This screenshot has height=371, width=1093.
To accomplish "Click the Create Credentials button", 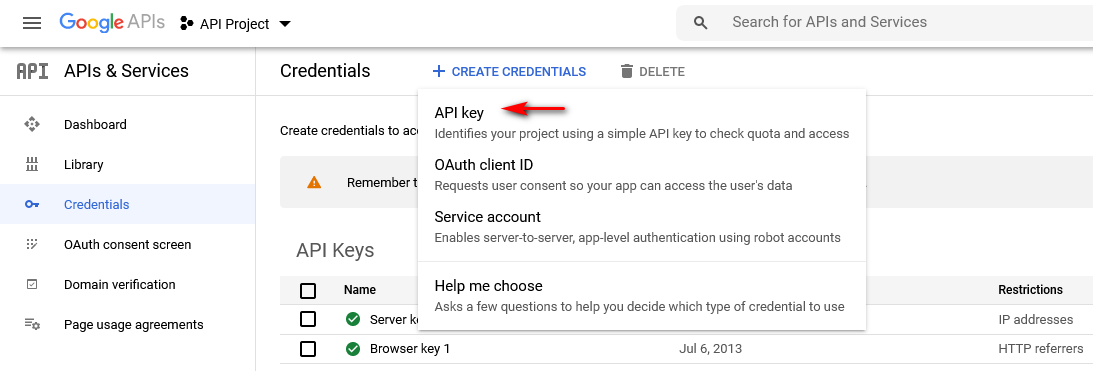I will pyautogui.click(x=509, y=71).
